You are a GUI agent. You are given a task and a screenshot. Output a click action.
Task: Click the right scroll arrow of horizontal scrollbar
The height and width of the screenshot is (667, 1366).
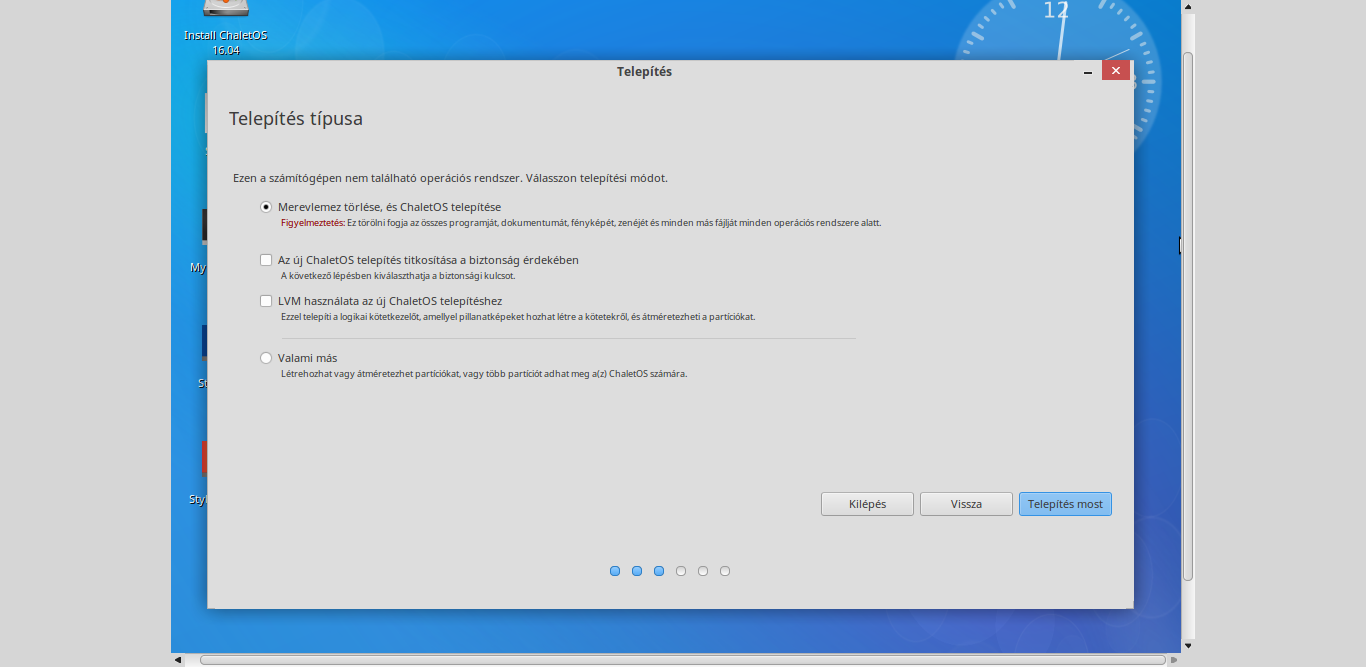point(1175,660)
